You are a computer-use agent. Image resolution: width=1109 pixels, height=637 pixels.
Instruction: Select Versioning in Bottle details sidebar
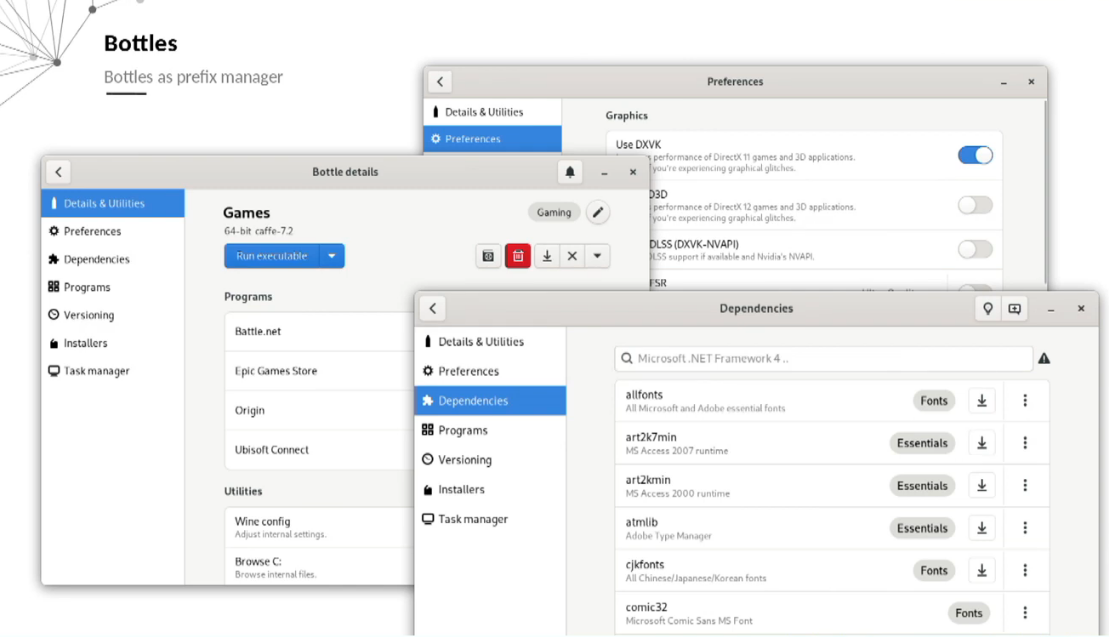pyautogui.click(x=88, y=315)
